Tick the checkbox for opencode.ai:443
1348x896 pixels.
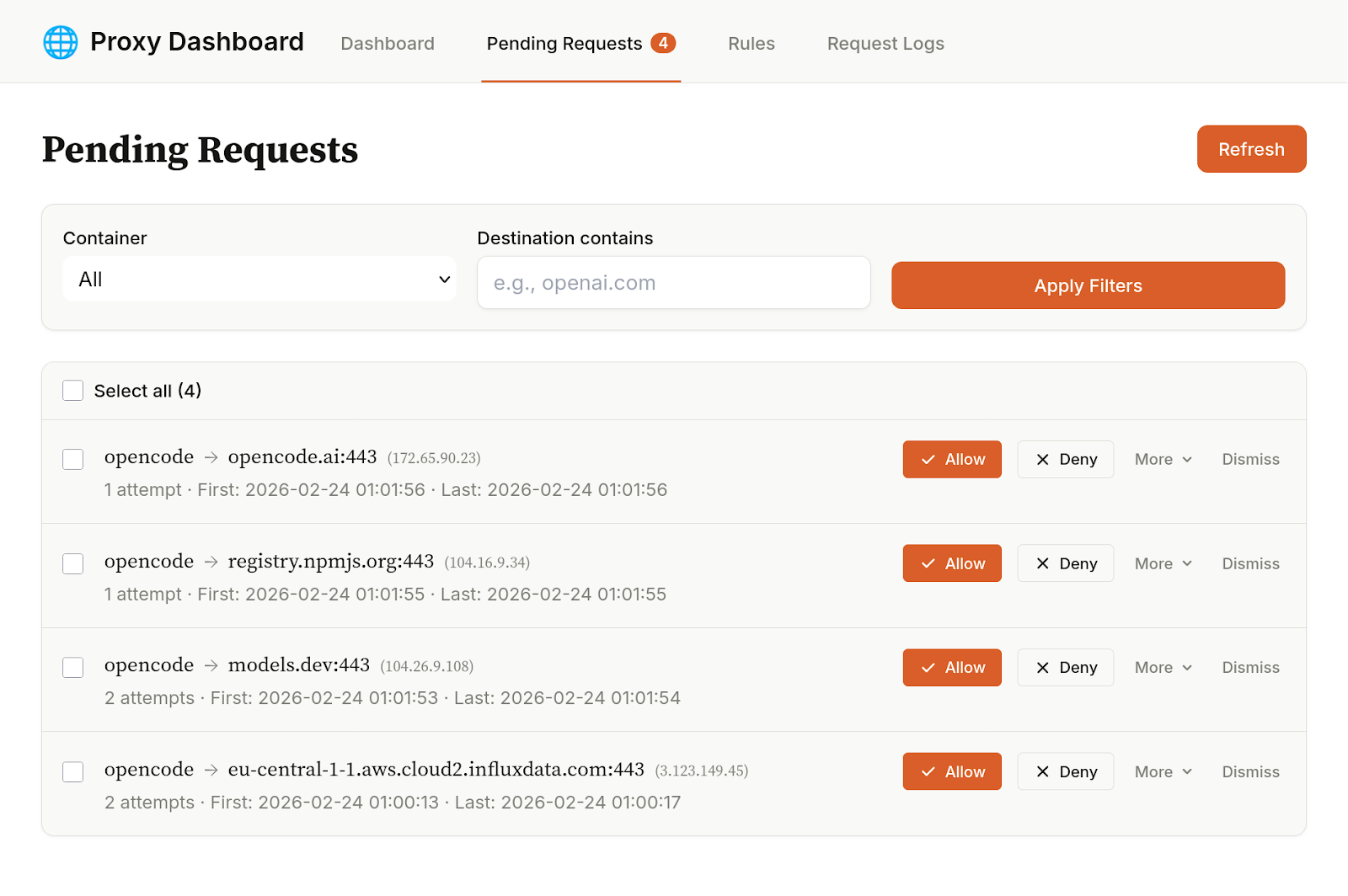(x=73, y=459)
